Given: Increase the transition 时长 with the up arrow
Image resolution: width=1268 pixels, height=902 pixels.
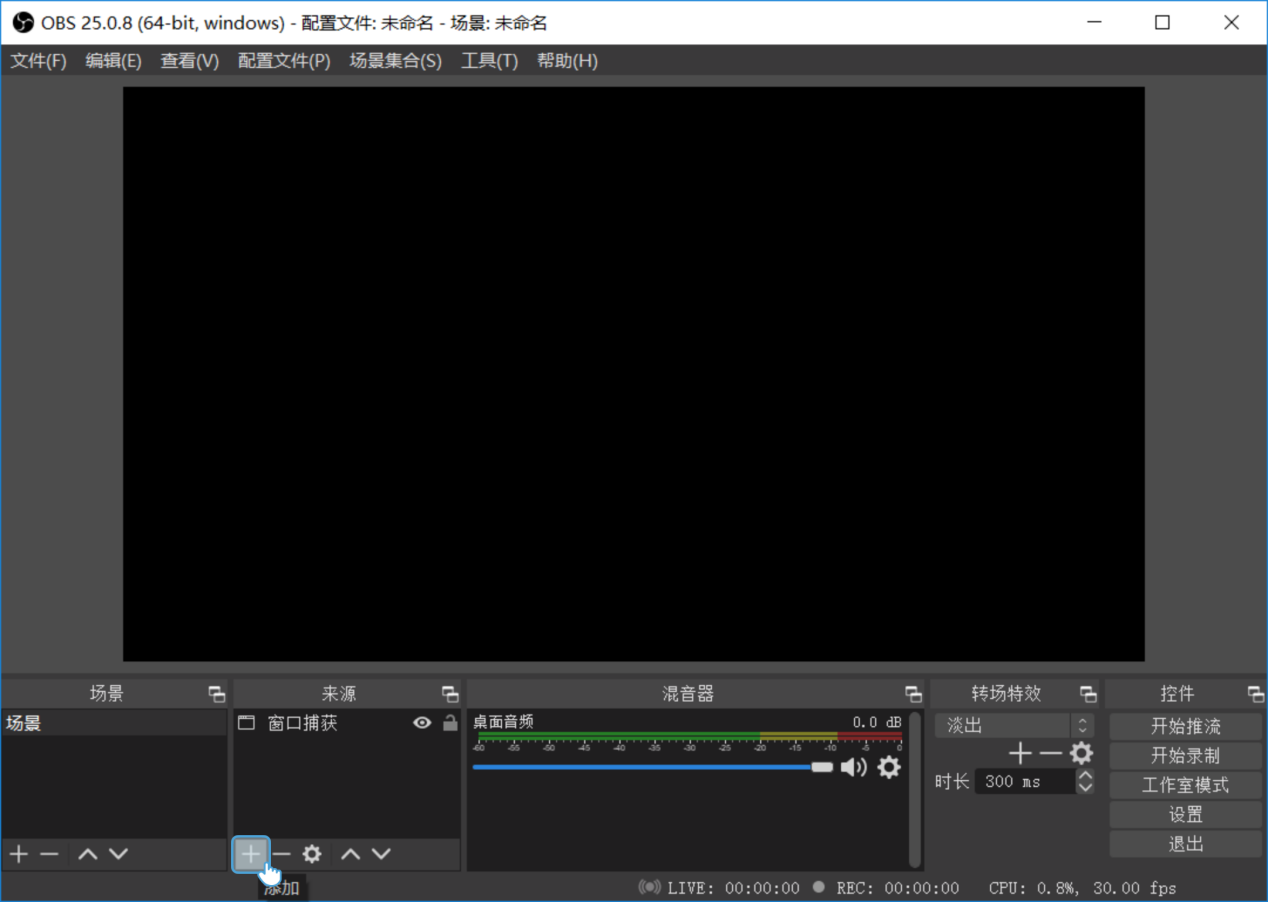Looking at the screenshot, I should click(x=1085, y=776).
